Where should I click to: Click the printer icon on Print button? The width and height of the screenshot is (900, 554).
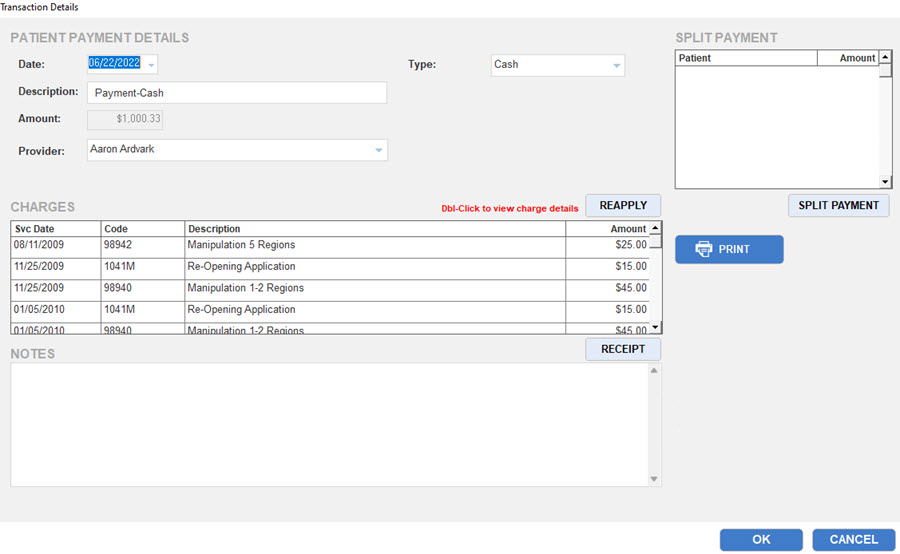[704, 249]
